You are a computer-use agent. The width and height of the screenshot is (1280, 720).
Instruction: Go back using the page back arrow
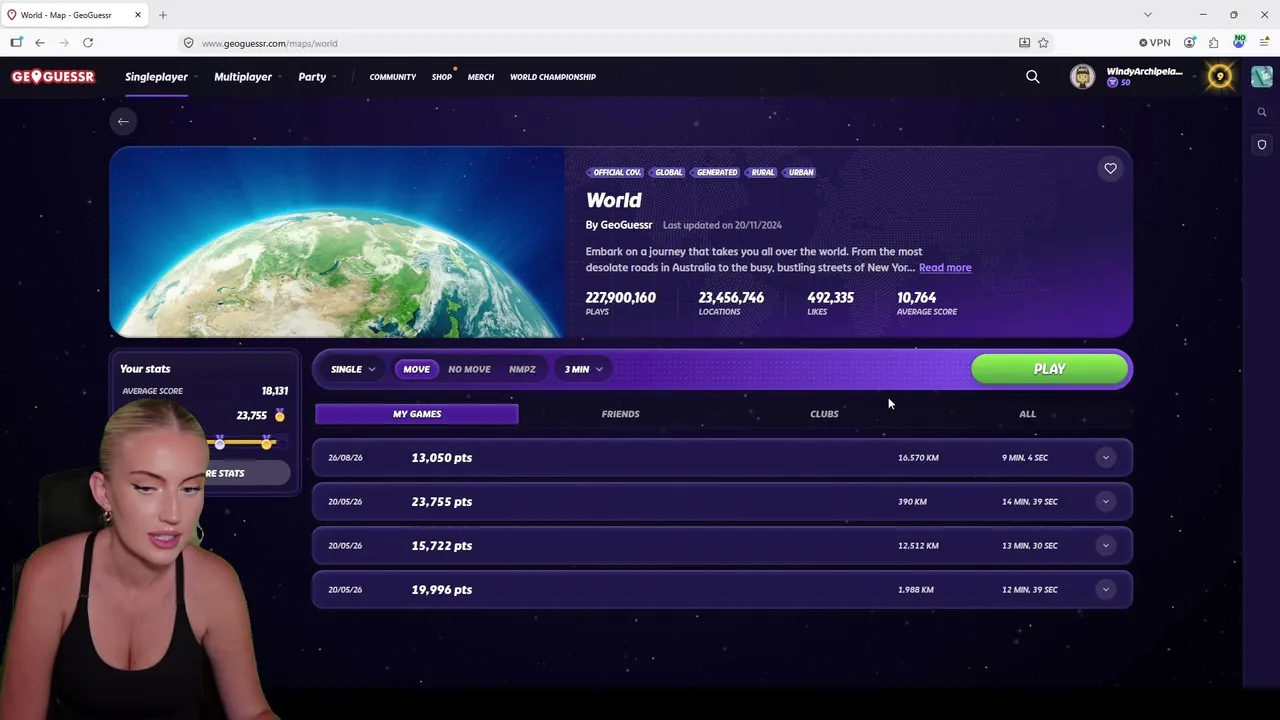click(123, 121)
